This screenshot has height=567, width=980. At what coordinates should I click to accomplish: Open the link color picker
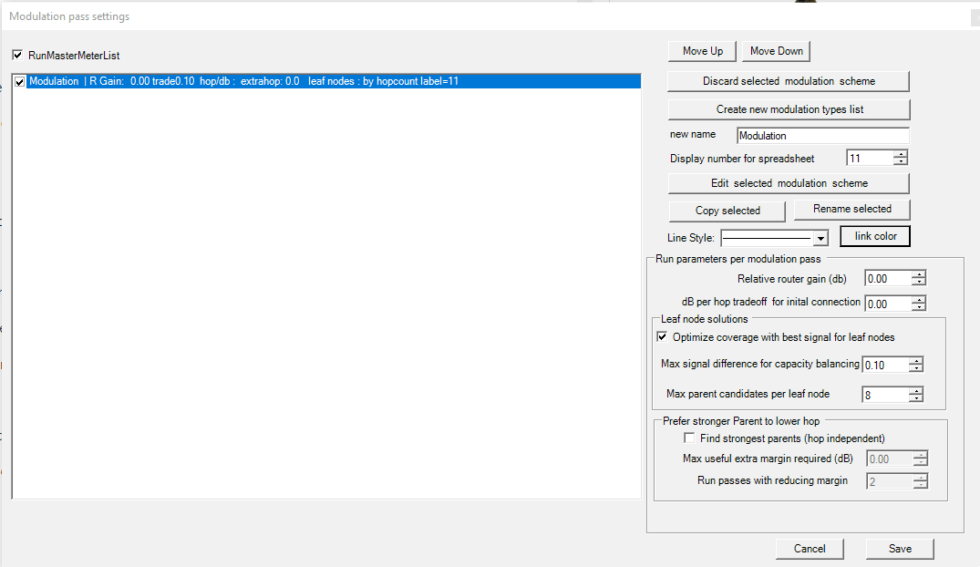[874, 236]
